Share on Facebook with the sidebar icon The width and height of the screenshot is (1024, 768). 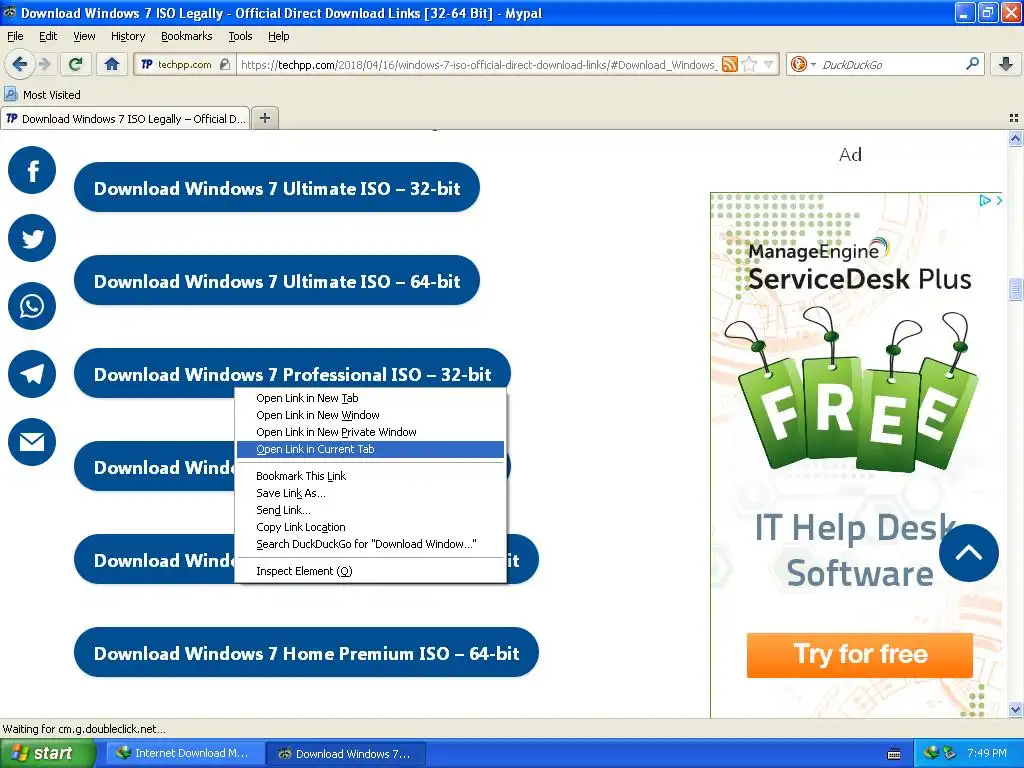(32, 170)
